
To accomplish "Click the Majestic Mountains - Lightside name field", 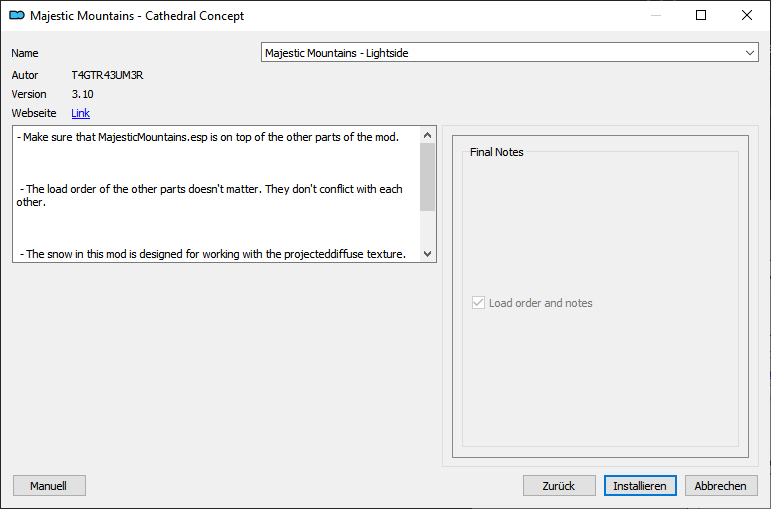I will (500, 53).
